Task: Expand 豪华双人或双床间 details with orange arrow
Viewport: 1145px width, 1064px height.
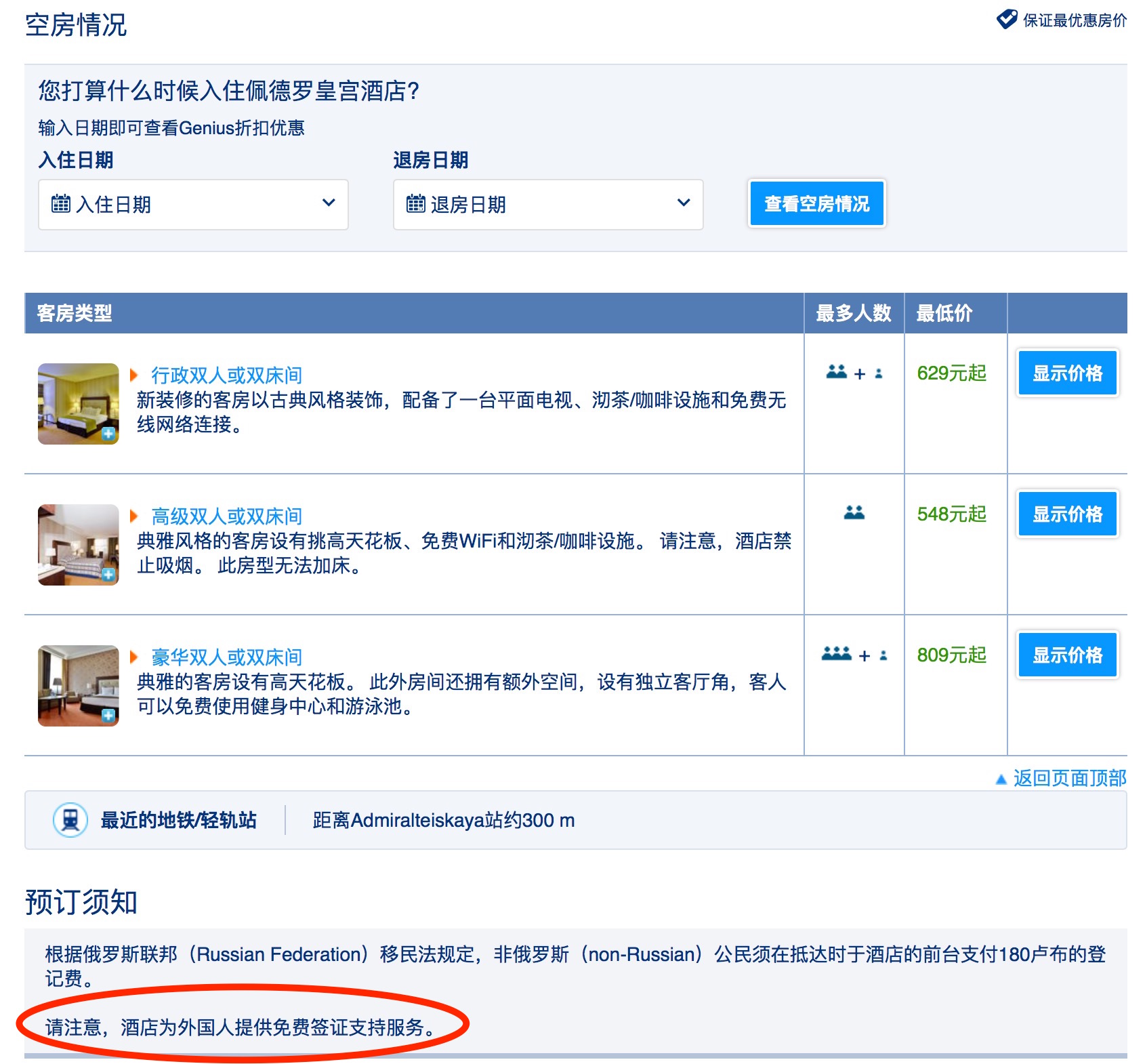Action: click(134, 657)
